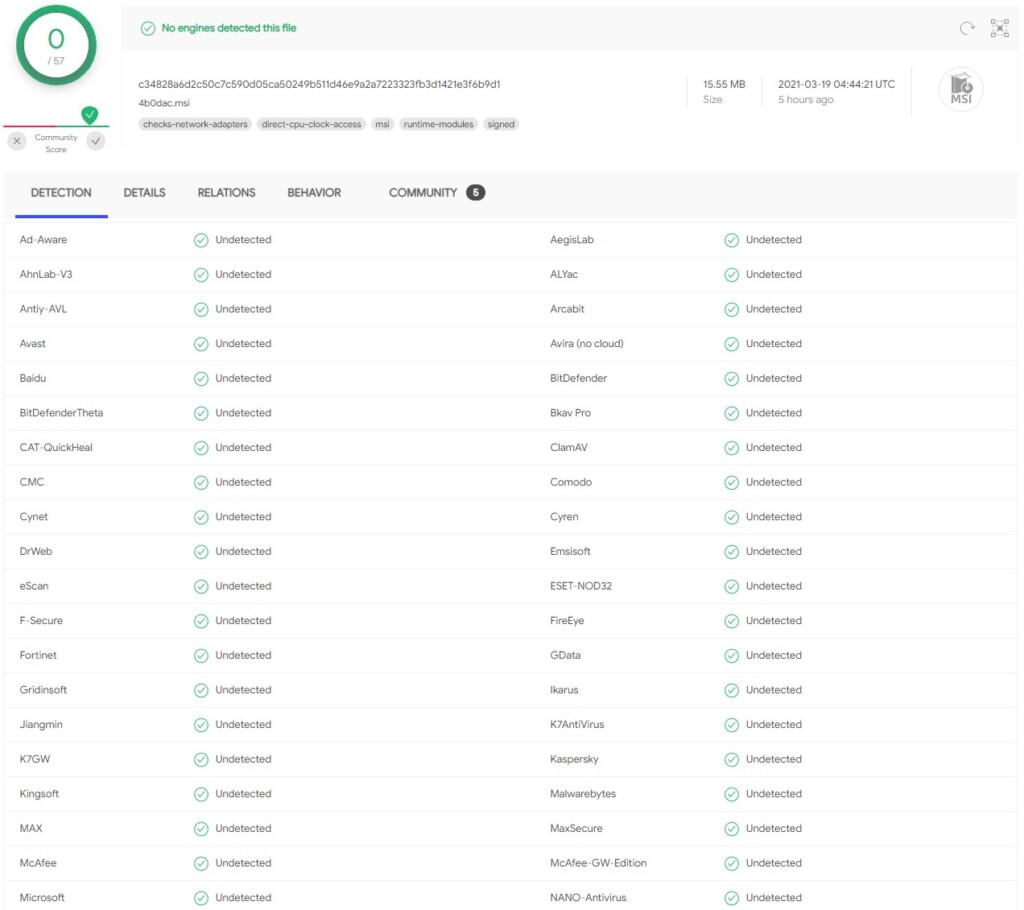Click the file hash c34828a6d2c50c7c...
1024x910 pixels.
(319, 84)
